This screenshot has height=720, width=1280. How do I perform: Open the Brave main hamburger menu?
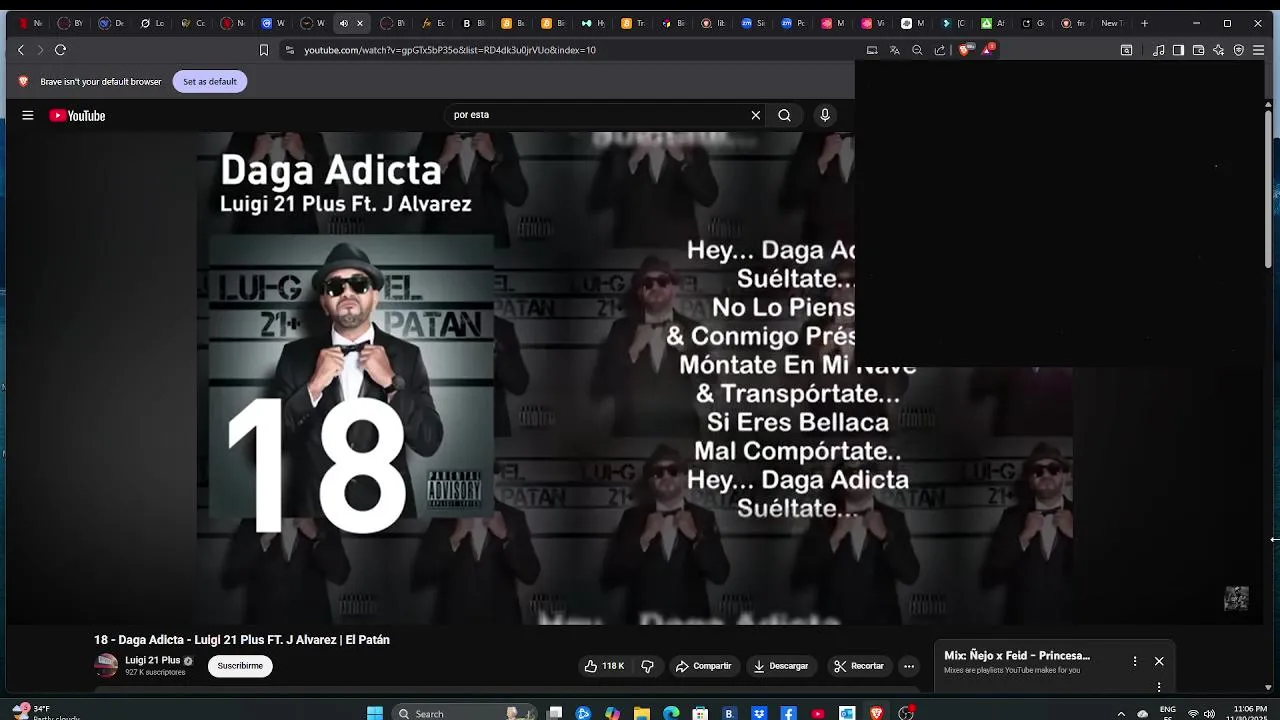[x=1258, y=50]
